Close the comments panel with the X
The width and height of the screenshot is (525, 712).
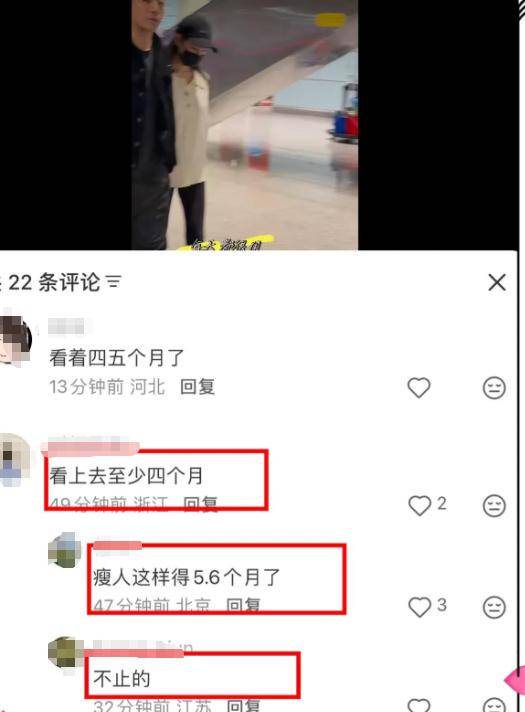(497, 282)
